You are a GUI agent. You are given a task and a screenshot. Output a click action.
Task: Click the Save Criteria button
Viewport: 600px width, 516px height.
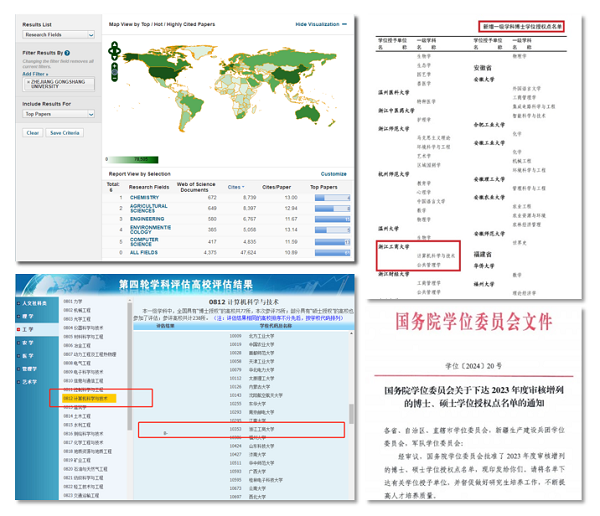(x=67, y=133)
